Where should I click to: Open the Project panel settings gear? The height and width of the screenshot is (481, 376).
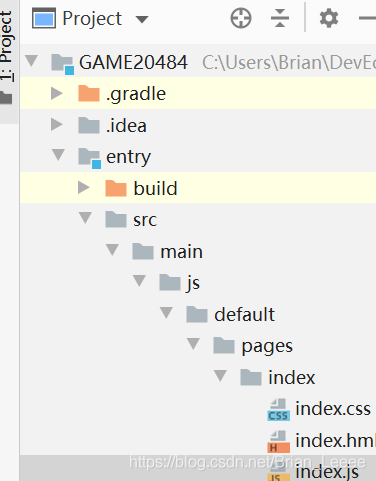point(329,18)
